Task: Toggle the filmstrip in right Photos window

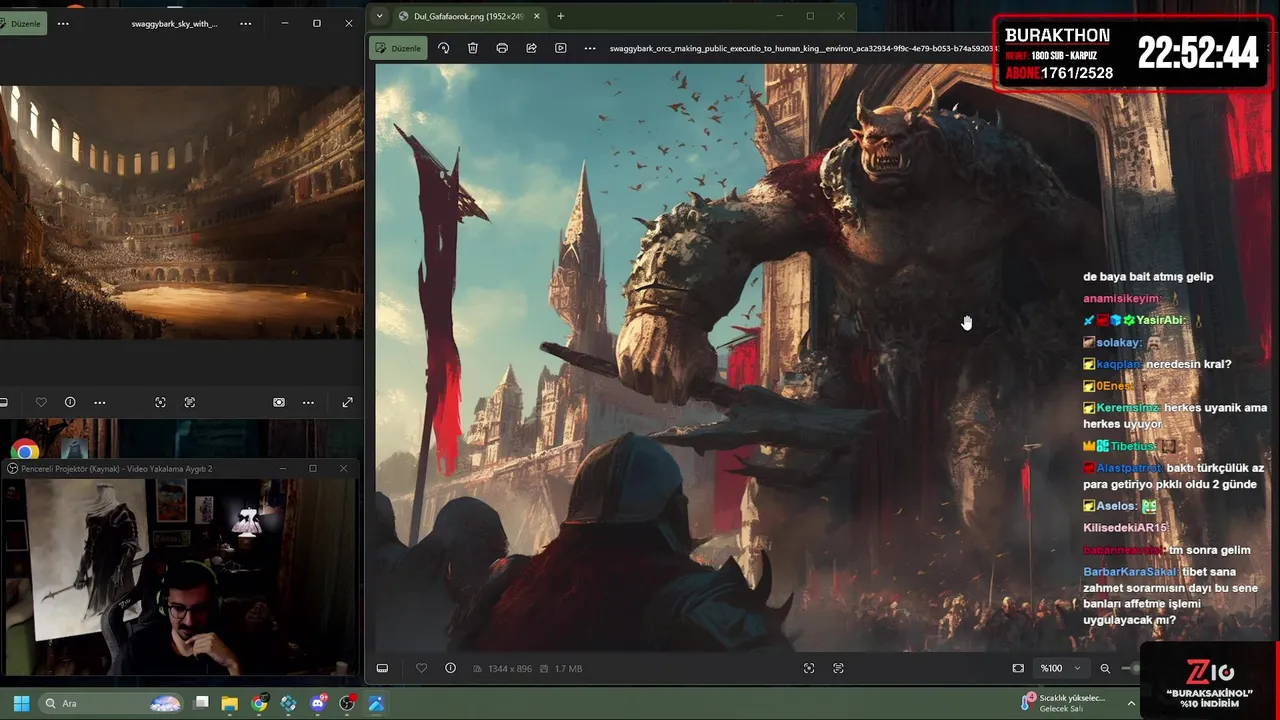Action: 382,668
